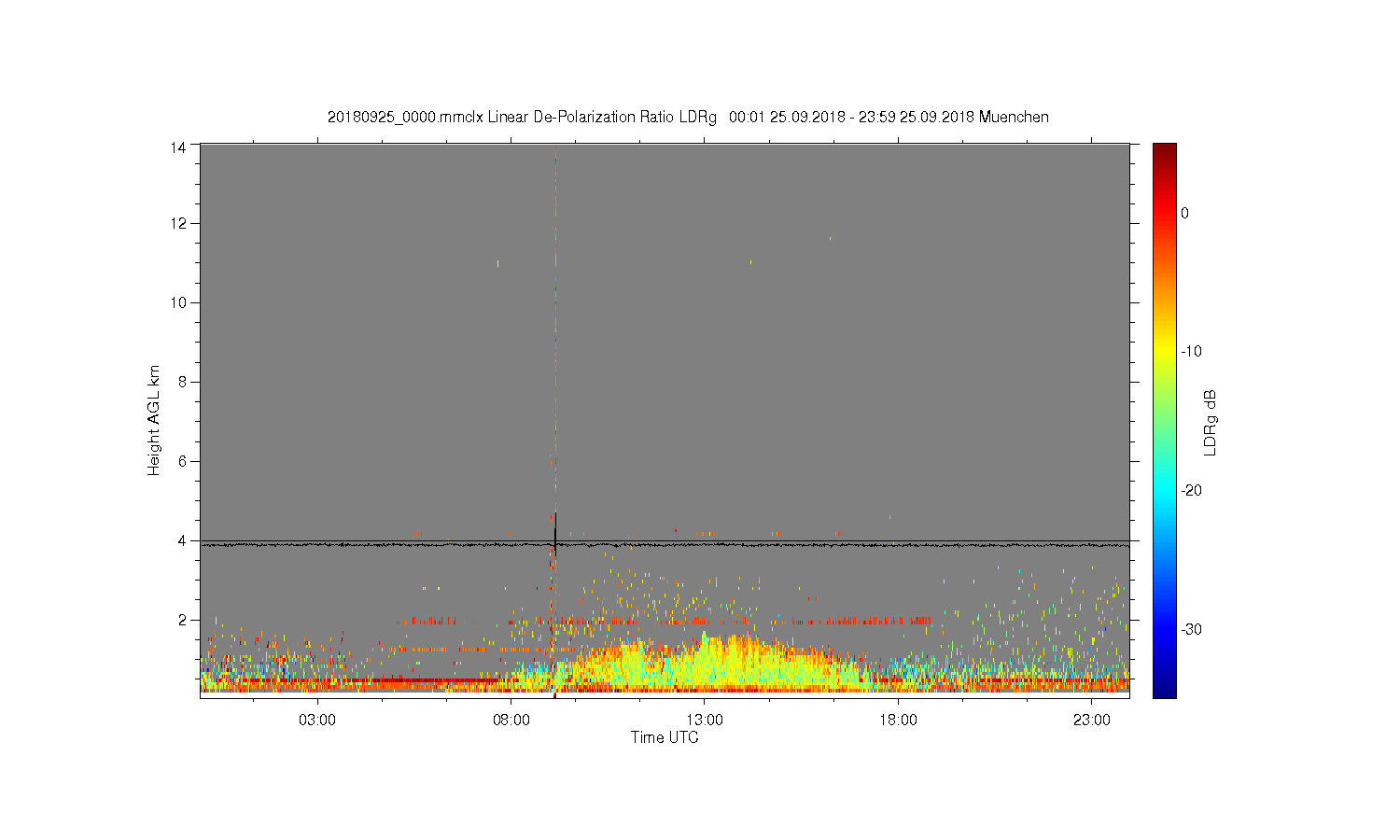The height and width of the screenshot is (840, 1400).
Task: Click the 18:00 time tick label
Action: coord(898,721)
